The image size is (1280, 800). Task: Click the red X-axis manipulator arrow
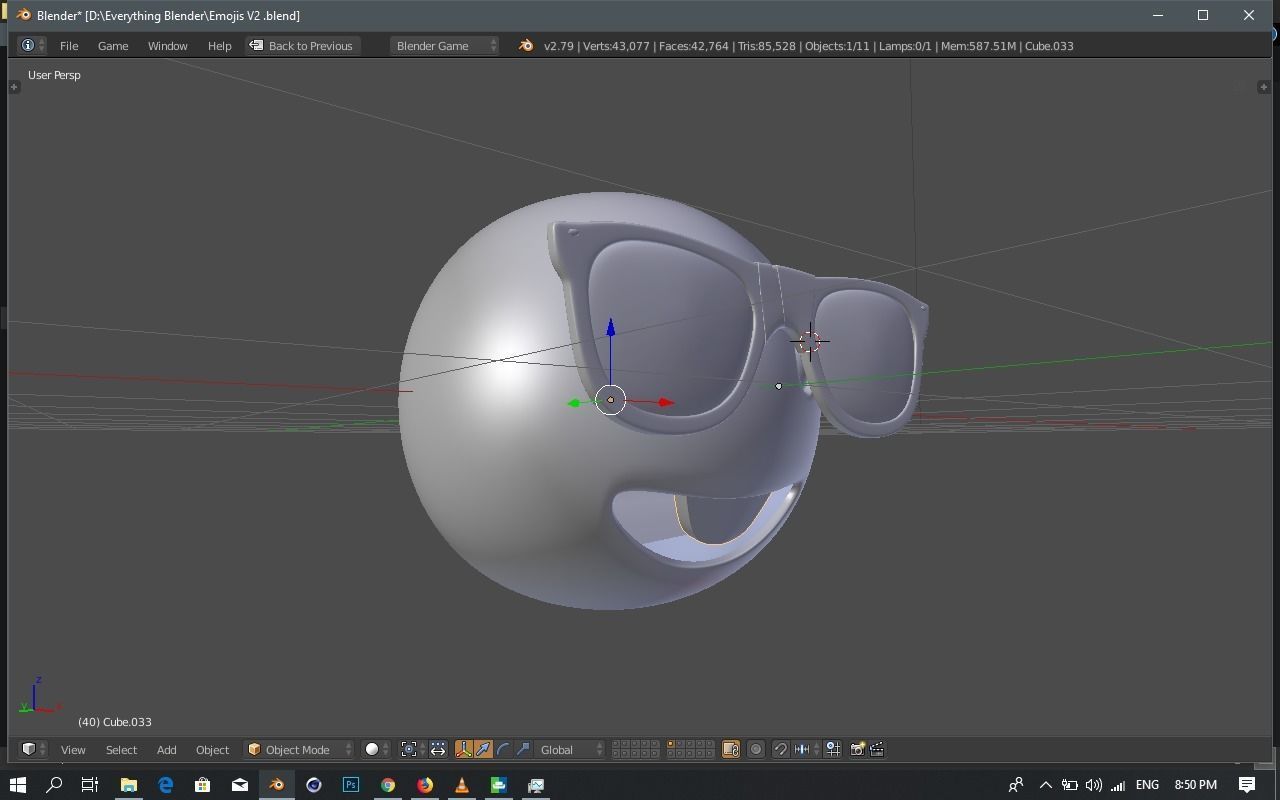(x=666, y=403)
